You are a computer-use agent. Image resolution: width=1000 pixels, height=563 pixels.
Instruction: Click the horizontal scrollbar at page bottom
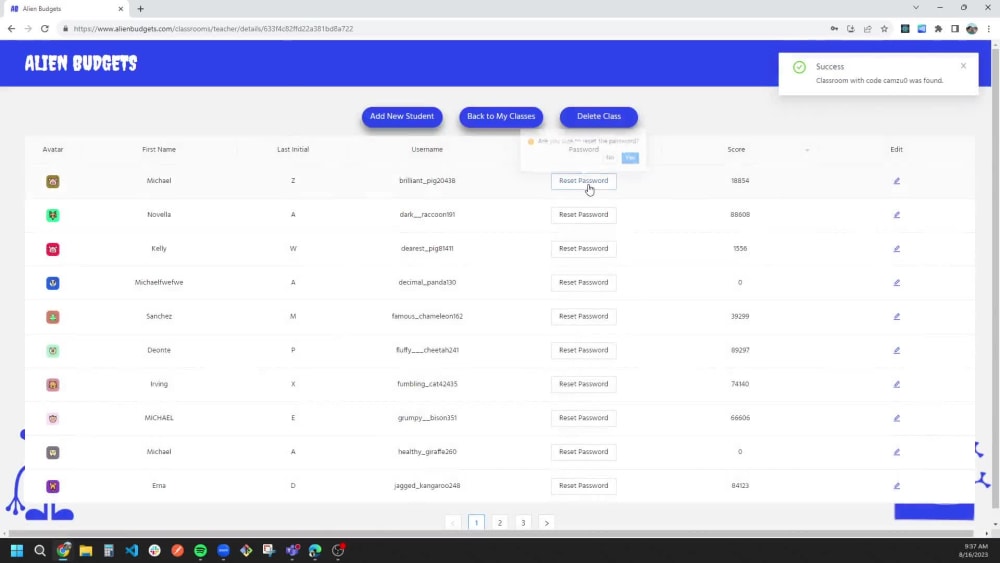point(491,533)
